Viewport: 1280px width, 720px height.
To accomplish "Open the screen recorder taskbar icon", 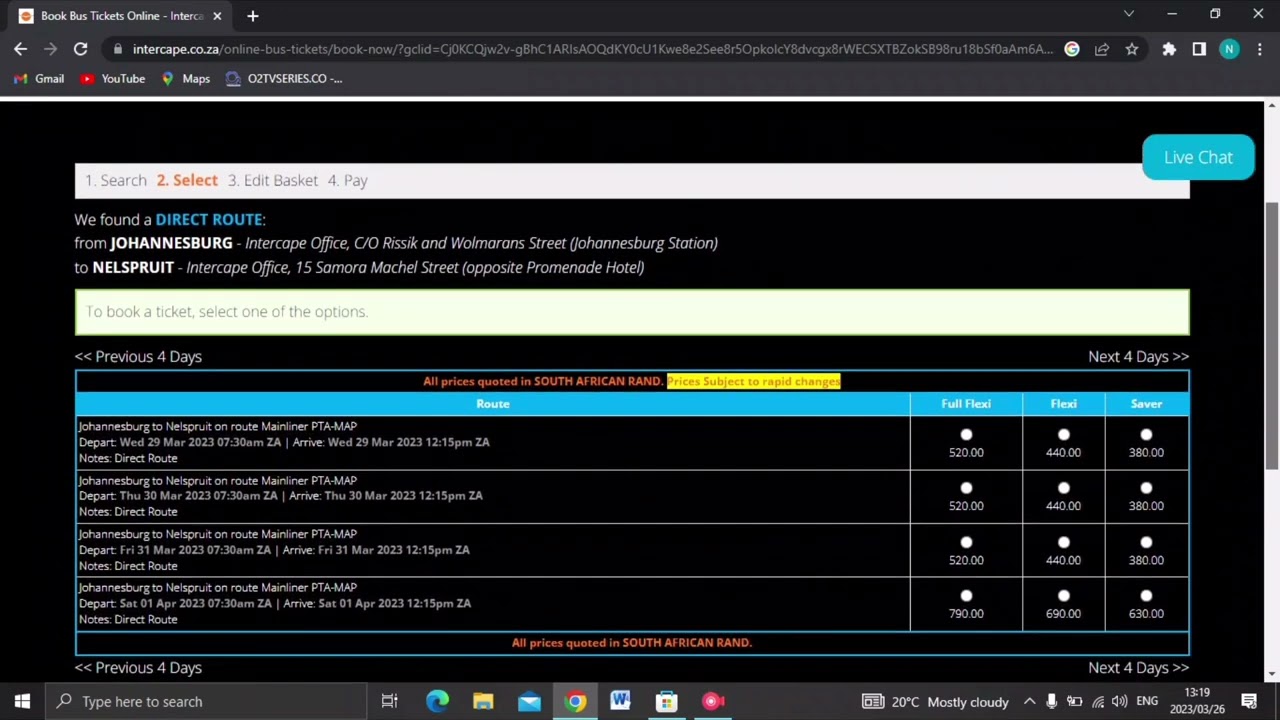I will [712, 701].
